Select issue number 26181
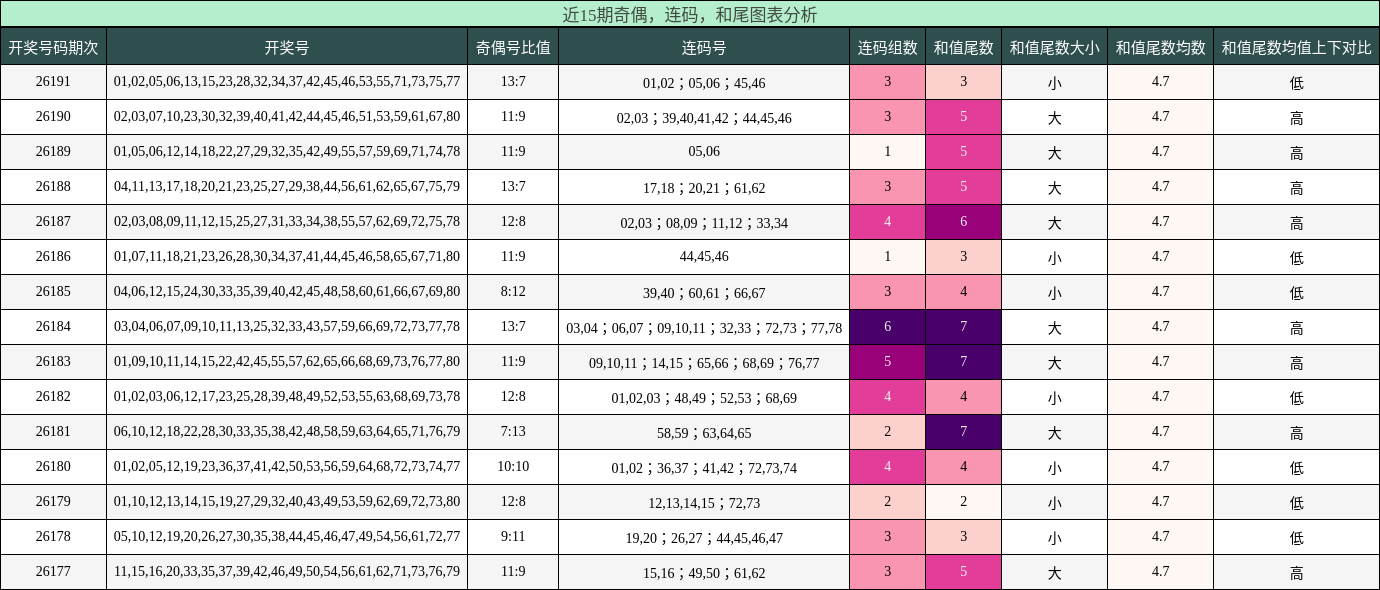 [53, 432]
